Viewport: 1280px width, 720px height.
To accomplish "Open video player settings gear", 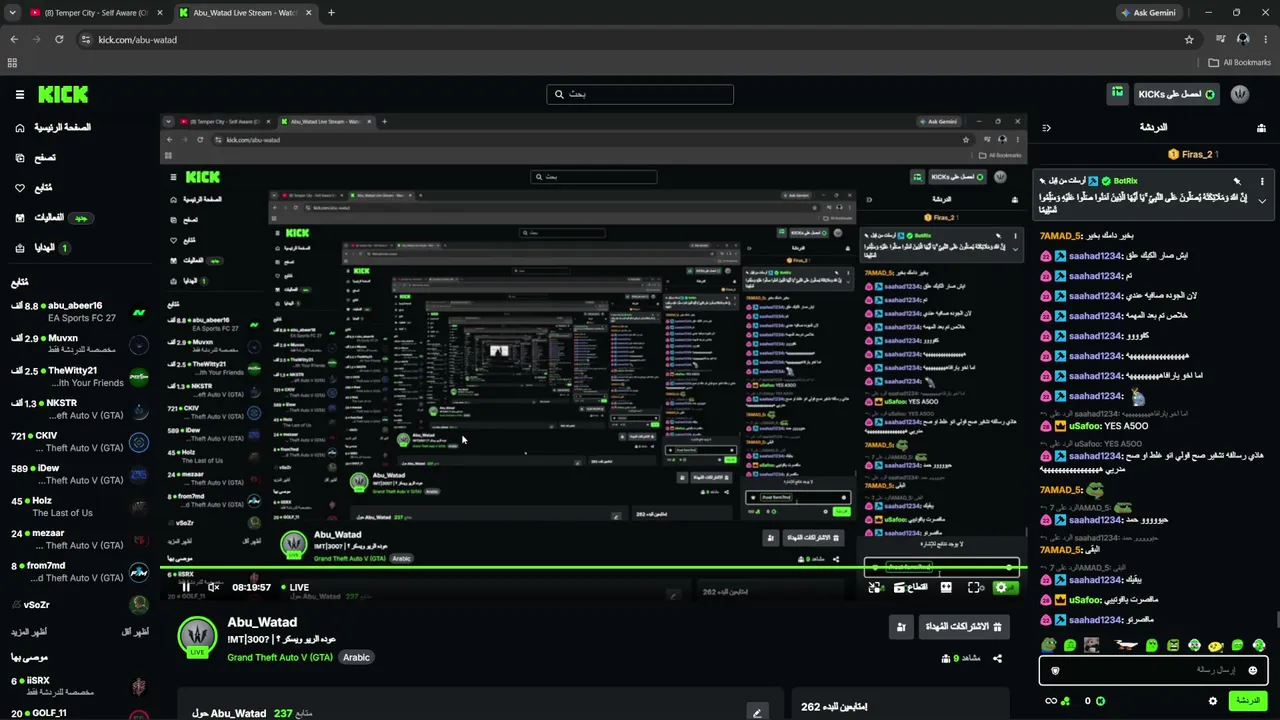I will pyautogui.click(x=1001, y=588).
